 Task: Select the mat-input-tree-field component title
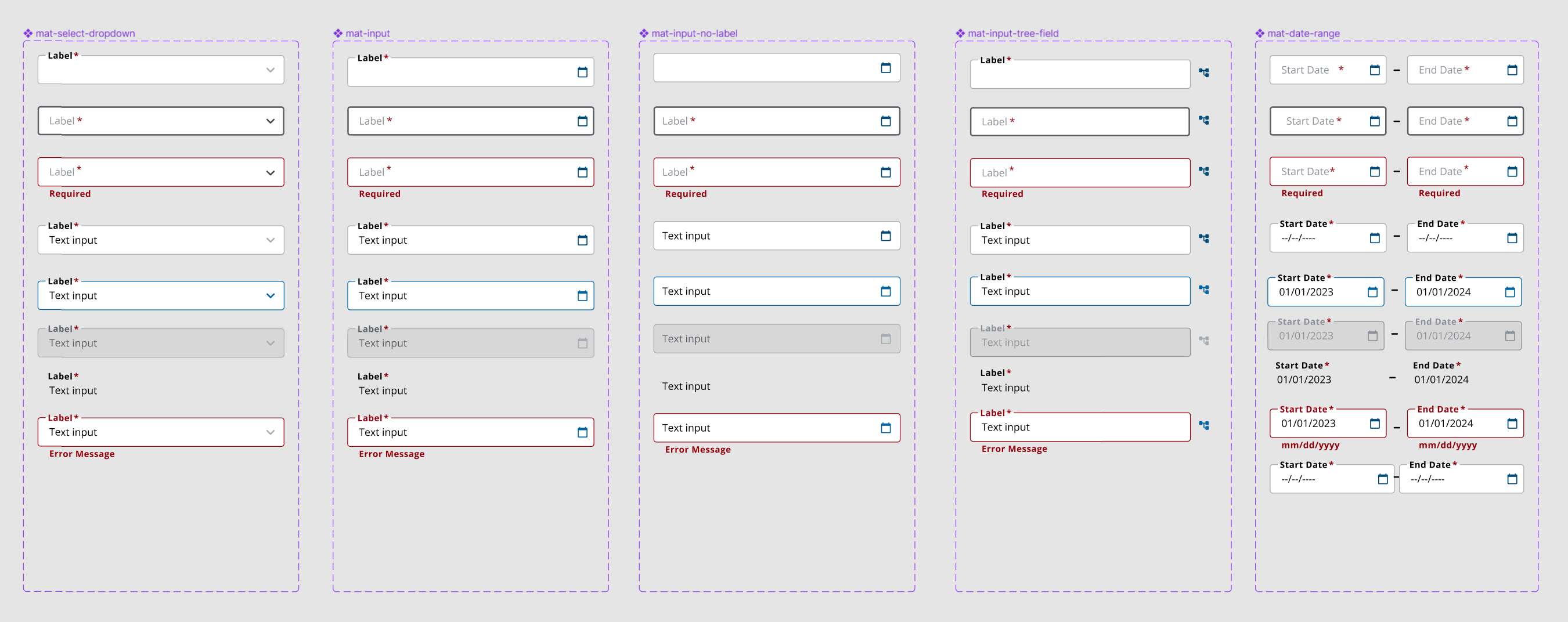click(x=1012, y=34)
